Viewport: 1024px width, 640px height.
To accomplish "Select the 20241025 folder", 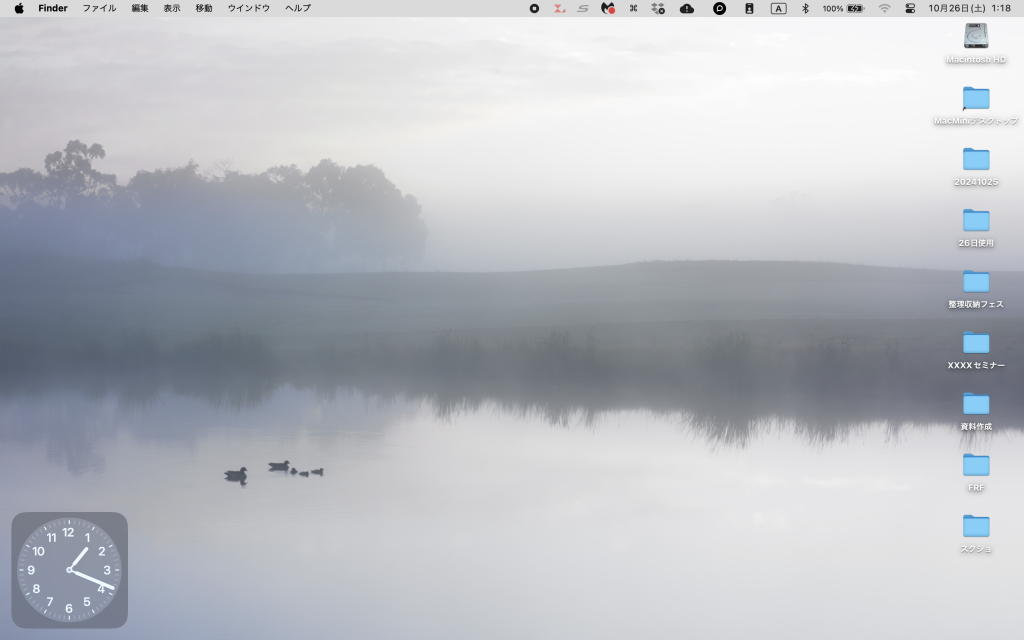I will (976, 160).
